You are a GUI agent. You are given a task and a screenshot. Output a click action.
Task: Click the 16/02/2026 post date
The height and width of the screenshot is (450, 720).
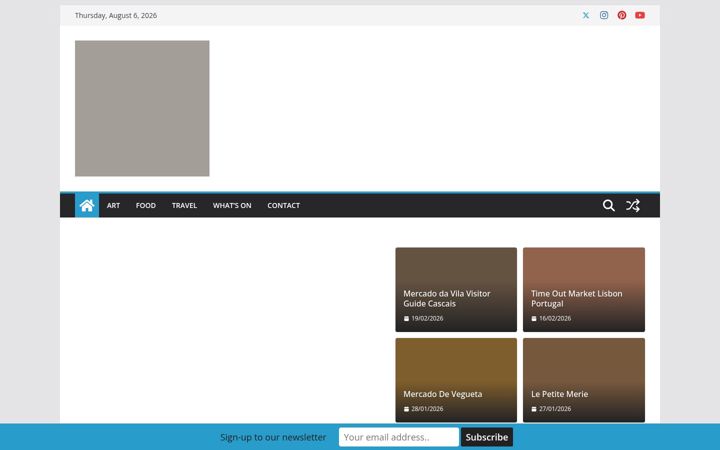(555, 318)
